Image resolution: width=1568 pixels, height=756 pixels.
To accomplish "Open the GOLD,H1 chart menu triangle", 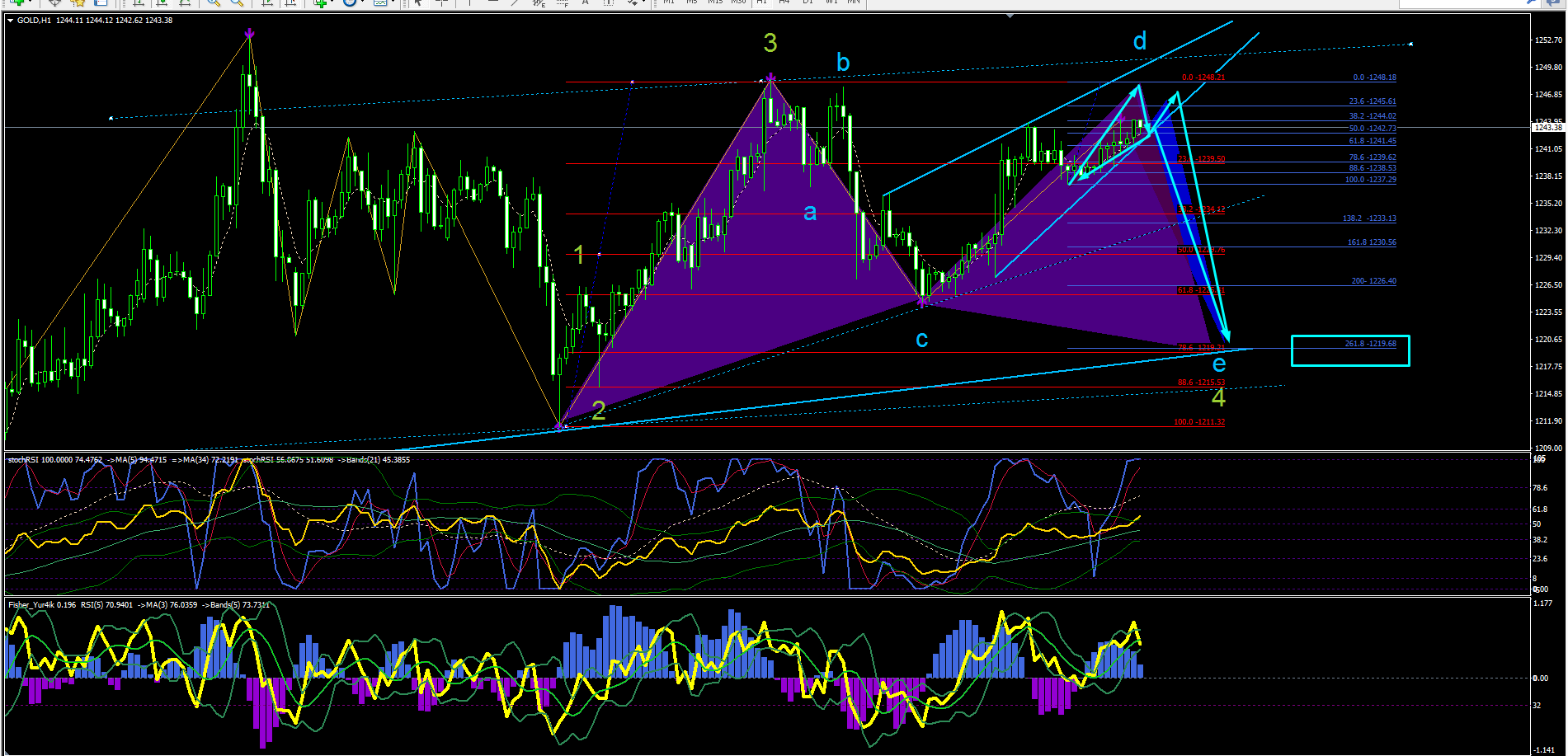I will coord(10,21).
